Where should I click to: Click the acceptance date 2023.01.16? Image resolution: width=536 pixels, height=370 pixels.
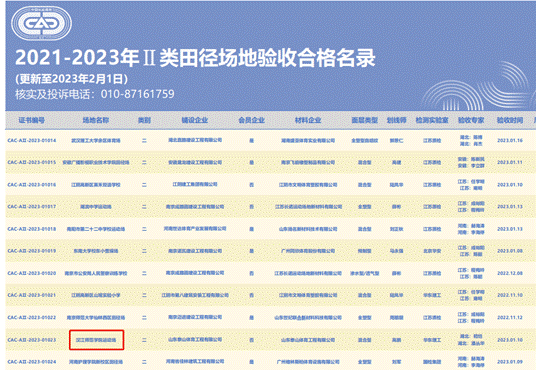[x=510, y=141]
